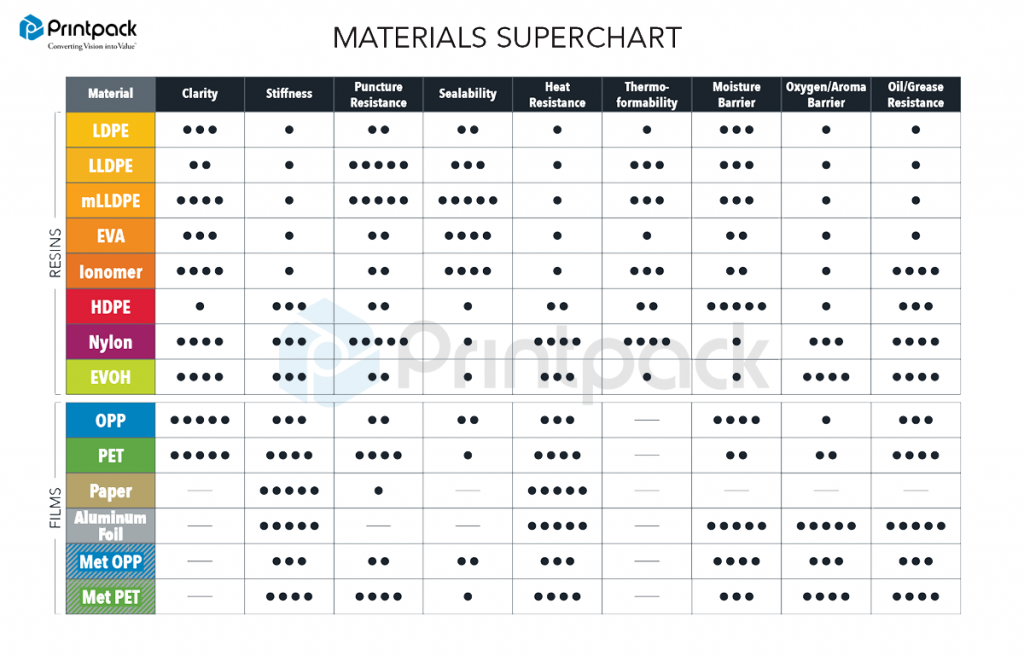Image resolution: width=1024 pixels, height=662 pixels.
Task: Select the Thermo-formability column header
Action: pyautogui.click(x=647, y=94)
